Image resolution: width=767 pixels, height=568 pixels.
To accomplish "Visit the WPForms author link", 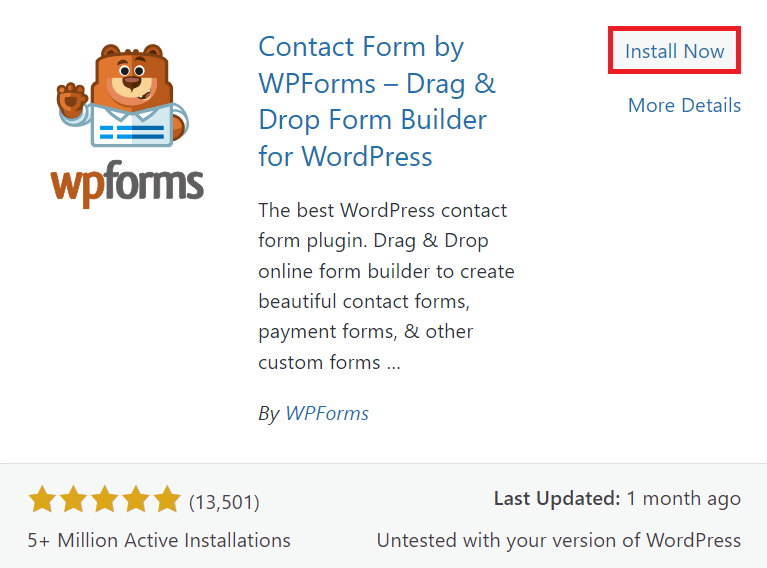I will (327, 413).
